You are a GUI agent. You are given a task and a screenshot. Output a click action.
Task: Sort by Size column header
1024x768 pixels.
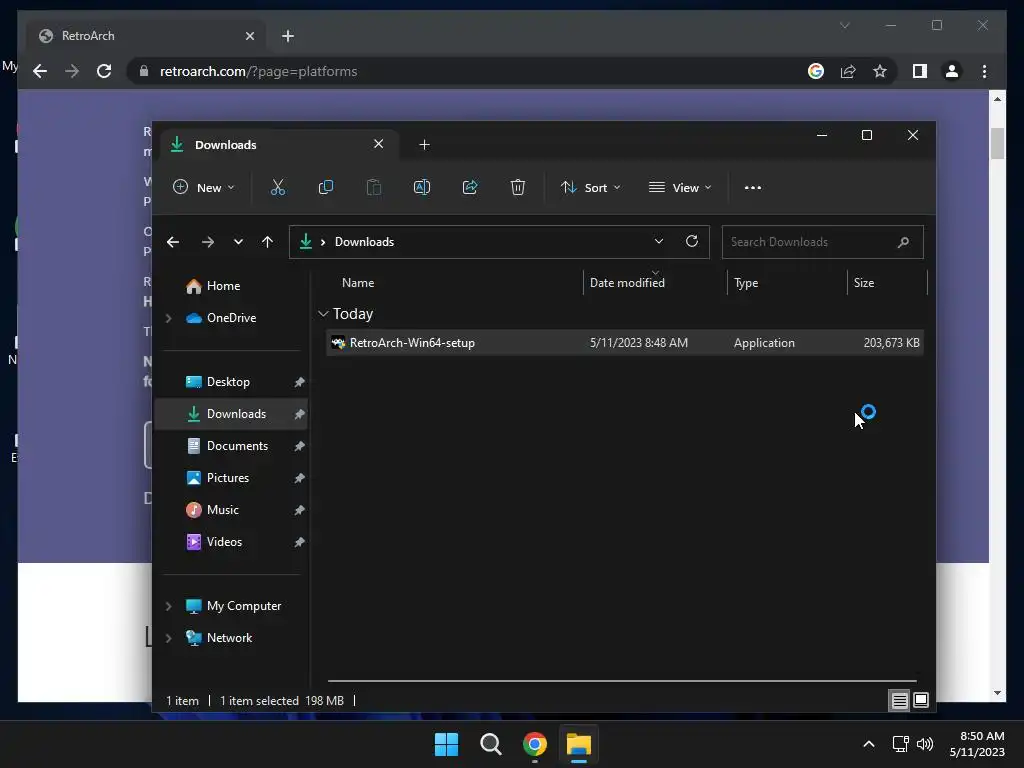(864, 283)
